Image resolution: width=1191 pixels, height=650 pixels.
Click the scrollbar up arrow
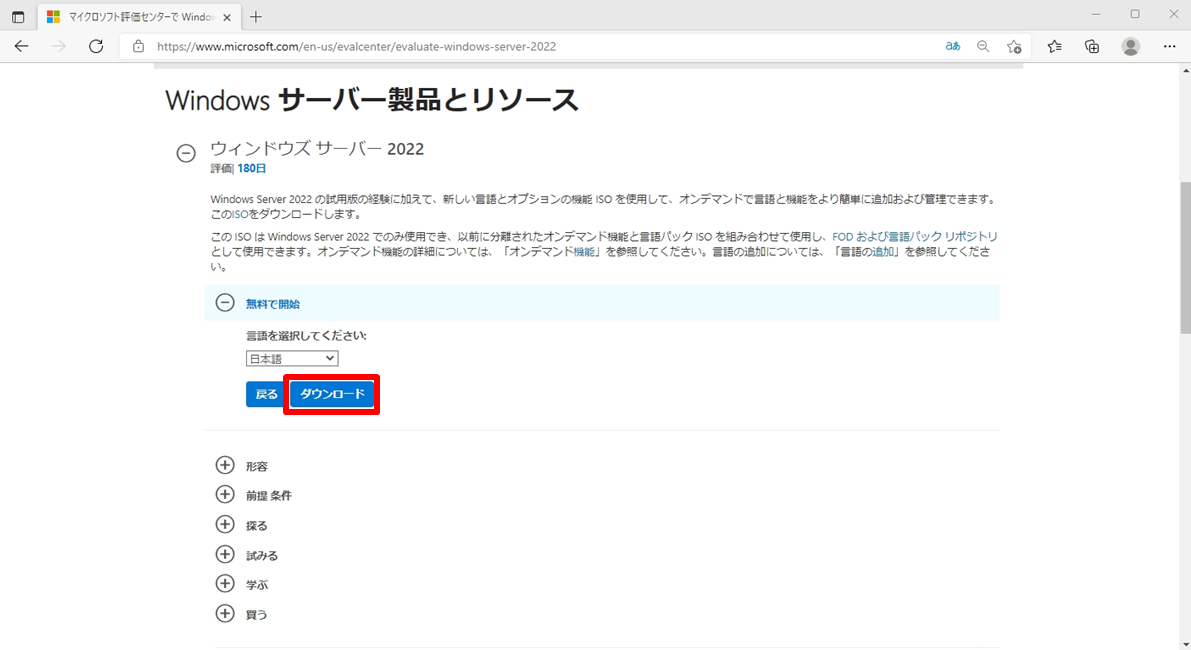(1185, 71)
